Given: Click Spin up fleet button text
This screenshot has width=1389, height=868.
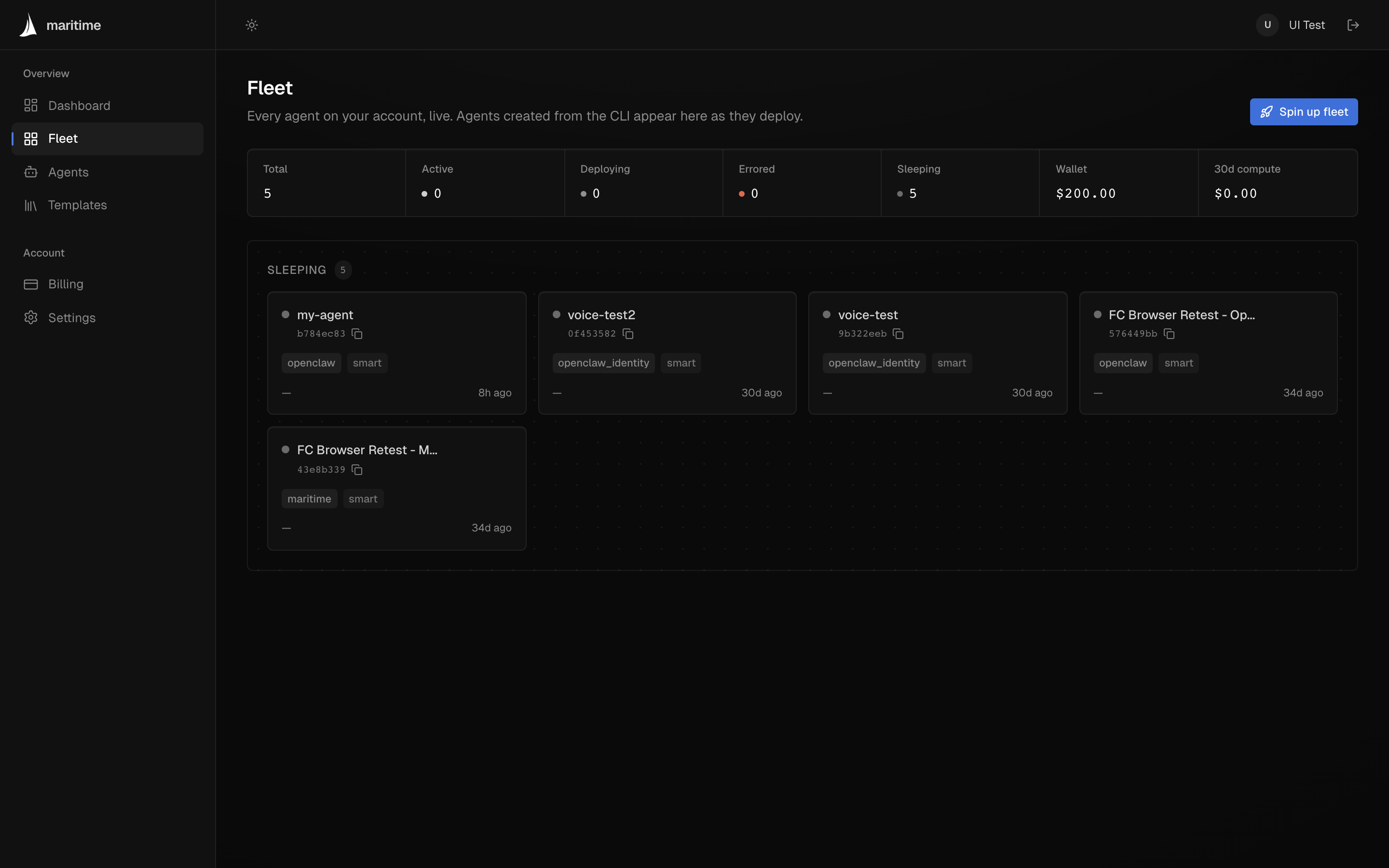Looking at the screenshot, I should pos(1313,112).
